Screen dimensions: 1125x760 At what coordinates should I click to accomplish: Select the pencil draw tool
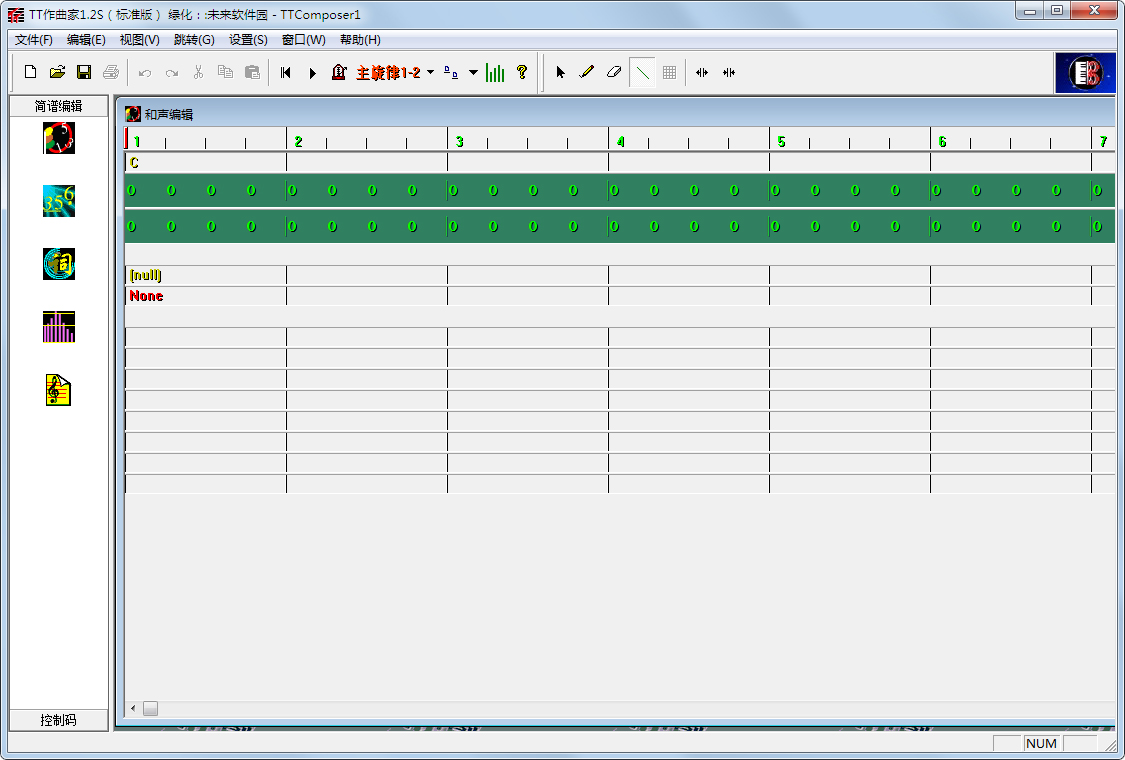point(587,72)
